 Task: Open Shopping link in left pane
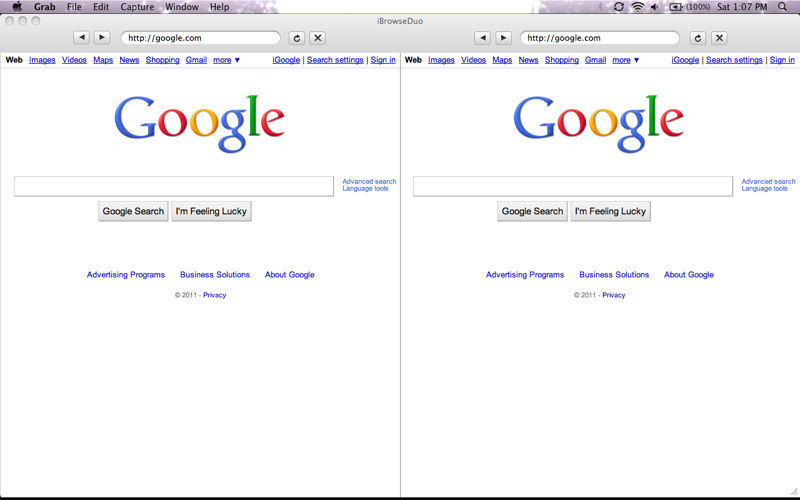162,60
